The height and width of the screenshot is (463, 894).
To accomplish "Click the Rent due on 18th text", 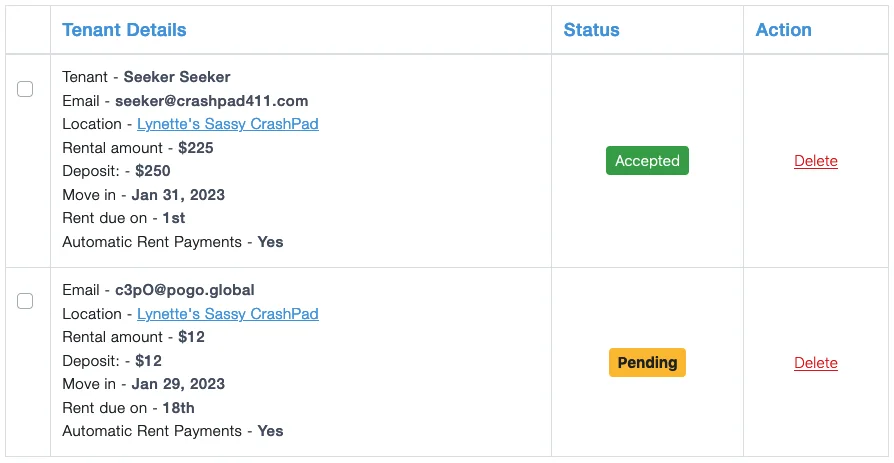I will coord(128,408).
